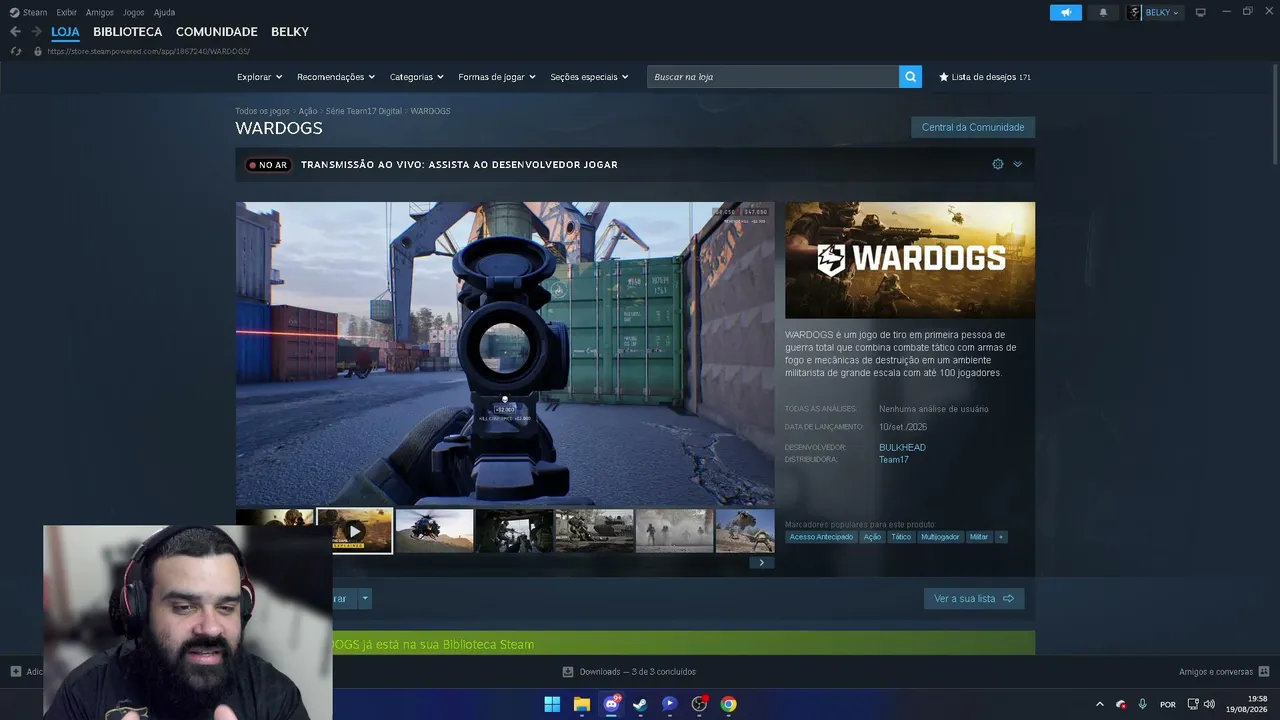Screen dimensions: 1280x720
Task: Reload the store page
Action: pos(15,51)
